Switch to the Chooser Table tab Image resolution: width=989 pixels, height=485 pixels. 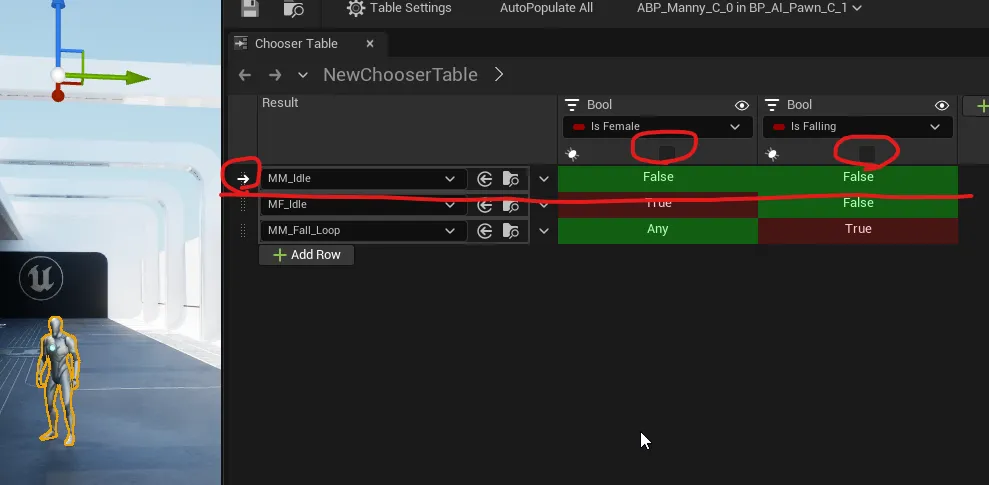(x=296, y=44)
